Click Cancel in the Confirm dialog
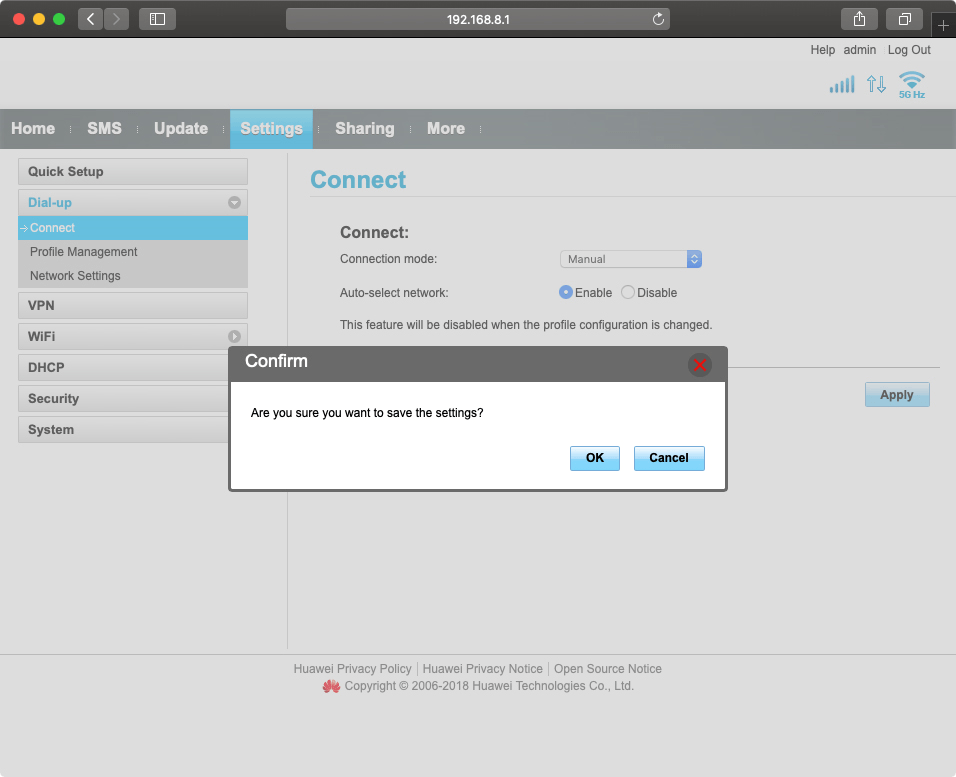Image resolution: width=956 pixels, height=777 pixels. (x=668, y=458)
